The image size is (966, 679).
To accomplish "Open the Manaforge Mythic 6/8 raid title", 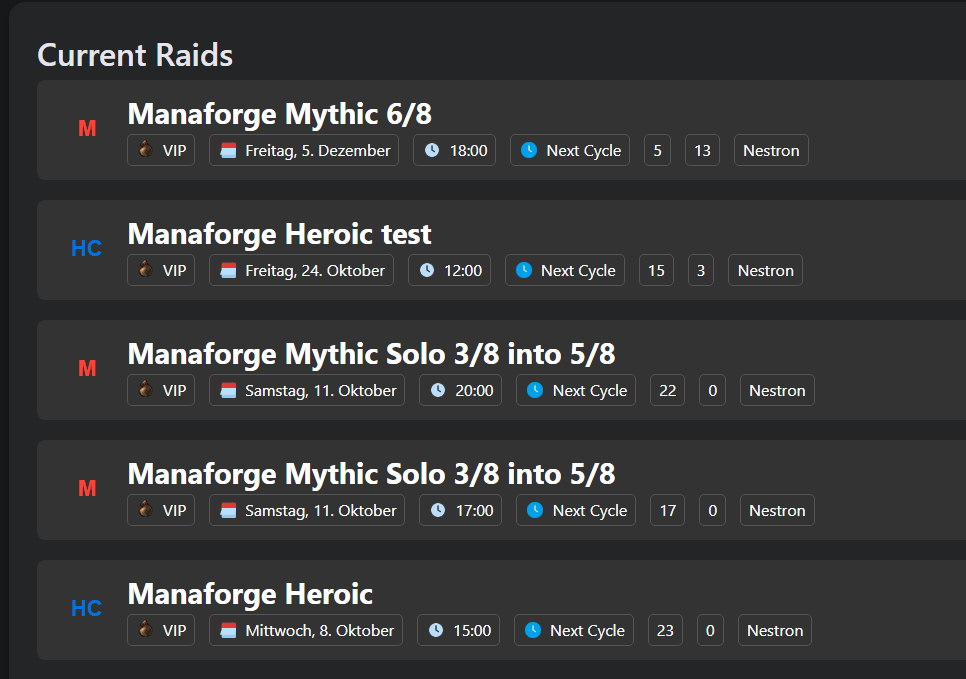I will point(280,114).
